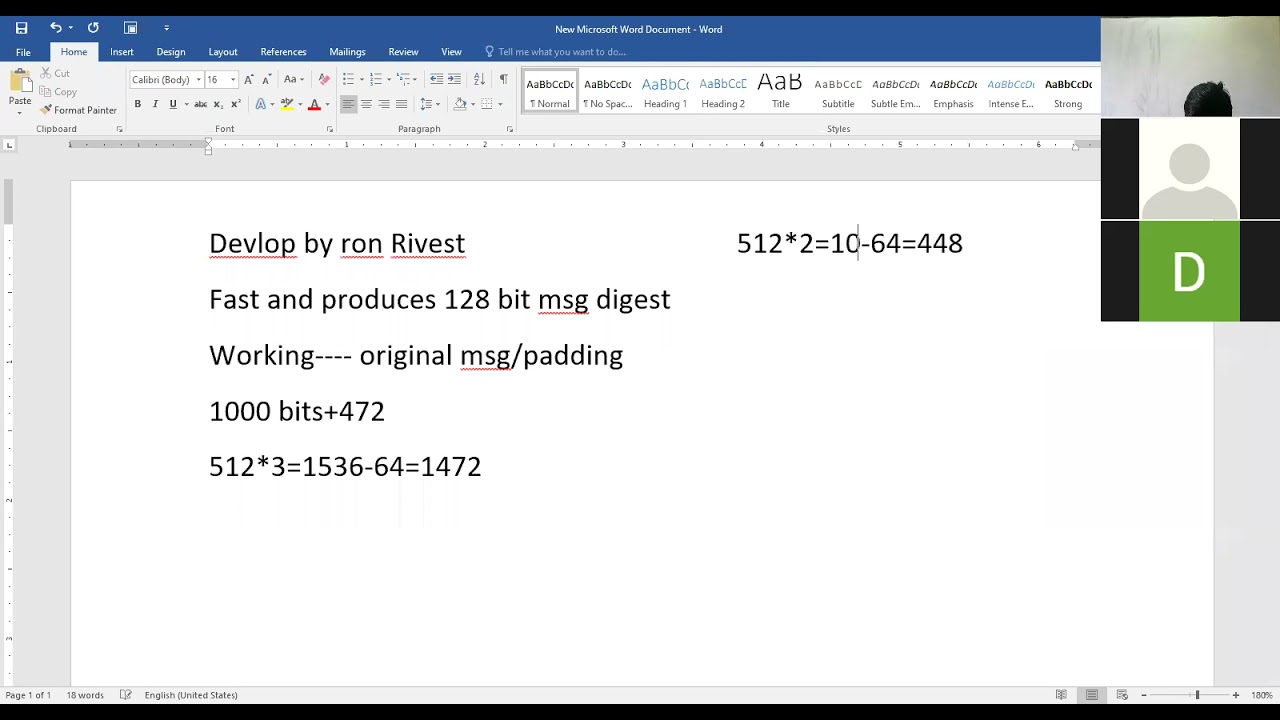Open the Change Case Aa dropdown
Image resolution: width=1280 pixels, height=720 pixels.
pos(293,79)
